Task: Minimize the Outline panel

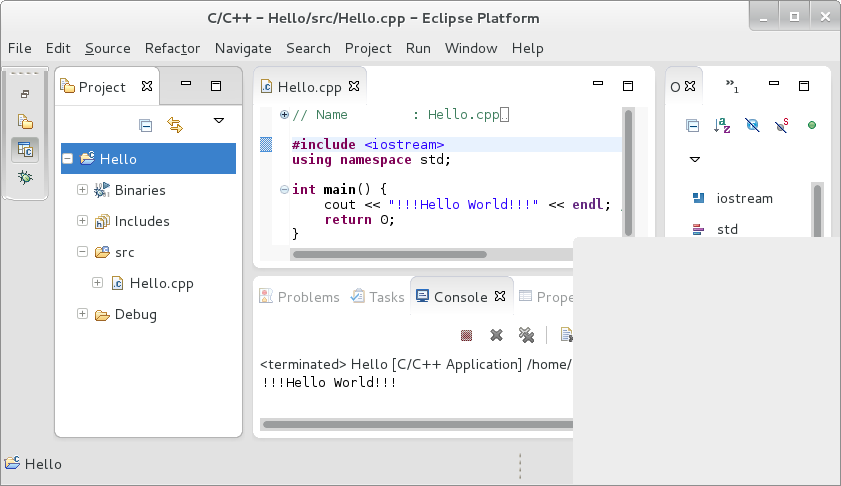Action: tap(774, 83)
